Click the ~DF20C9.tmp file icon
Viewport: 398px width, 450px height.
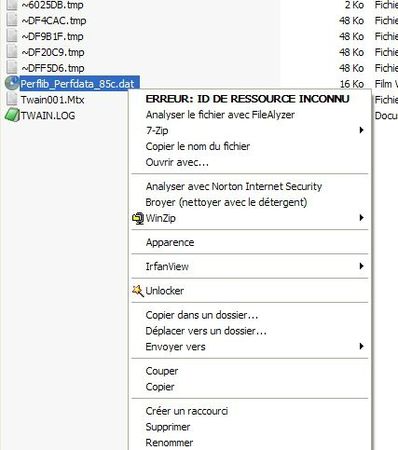12,52
